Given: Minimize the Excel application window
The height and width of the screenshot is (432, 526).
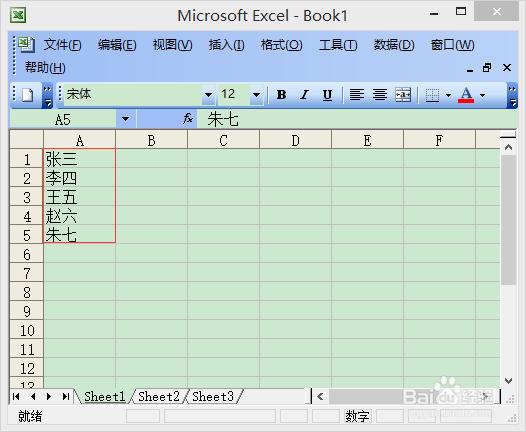Looking at the screenshot, I should coord(434,13).
